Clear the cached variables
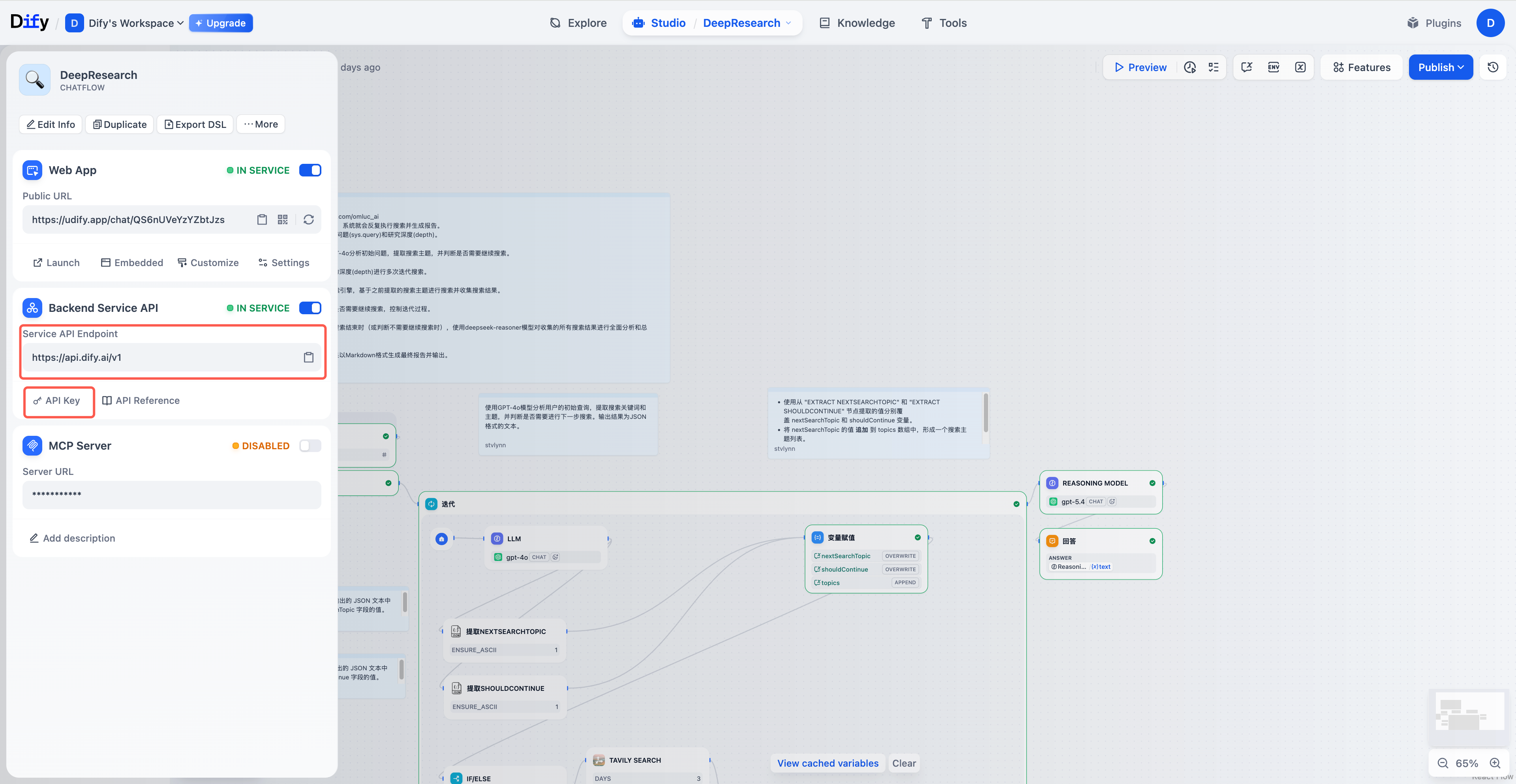The image size is (1516, 784). pos(904,763)
